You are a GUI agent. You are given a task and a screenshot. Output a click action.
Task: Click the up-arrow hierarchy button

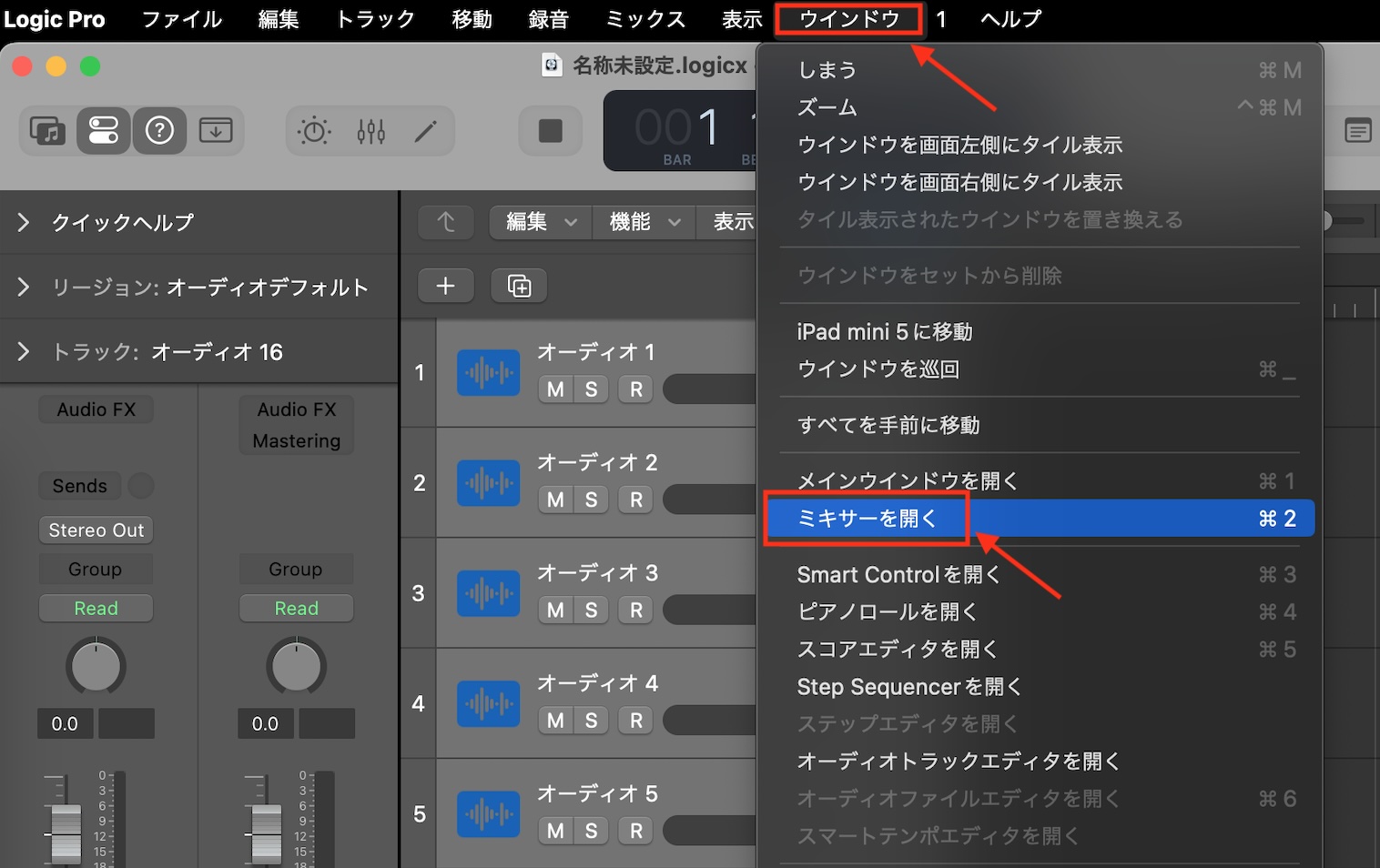point(445,222)
